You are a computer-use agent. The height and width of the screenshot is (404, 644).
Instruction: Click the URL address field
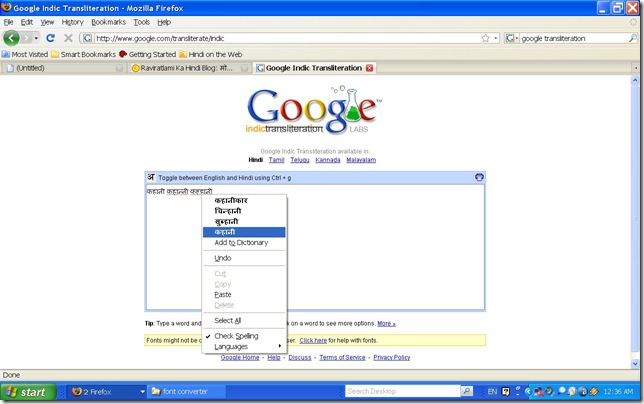[x=287, y=38]
